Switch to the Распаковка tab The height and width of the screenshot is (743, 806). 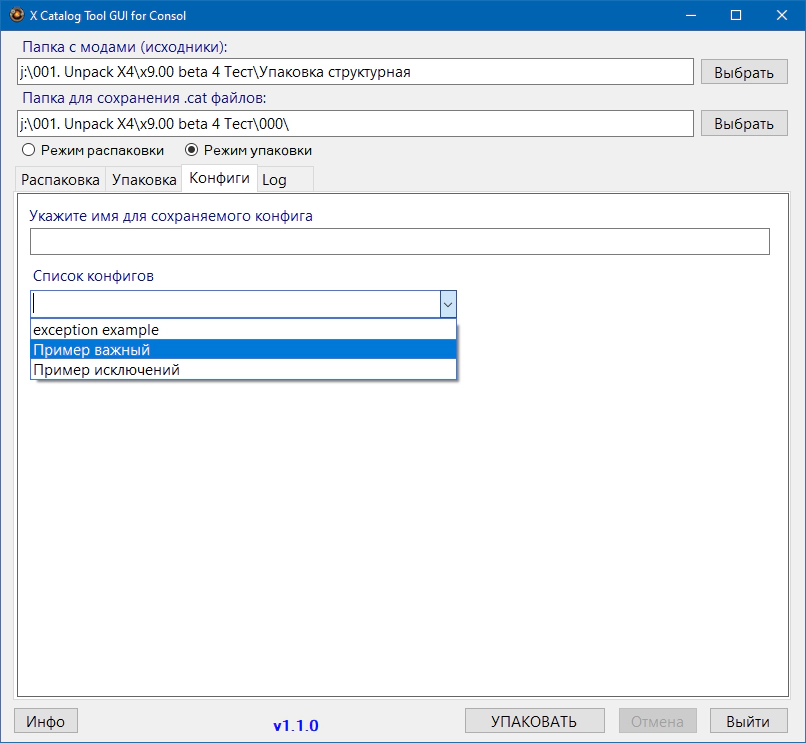[x=61, y=180]
